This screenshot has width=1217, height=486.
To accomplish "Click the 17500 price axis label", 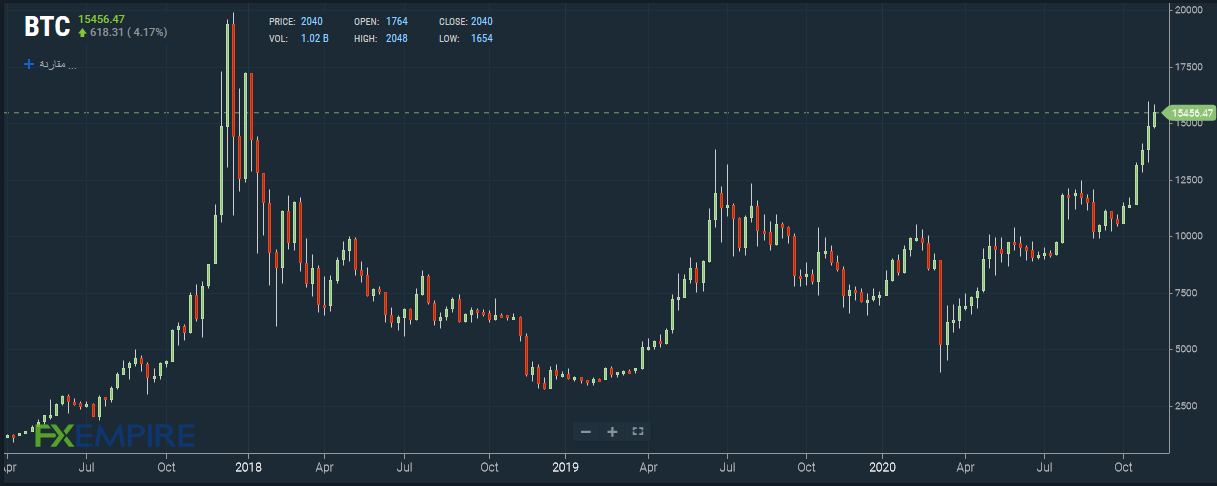I will coord(1187,67).
